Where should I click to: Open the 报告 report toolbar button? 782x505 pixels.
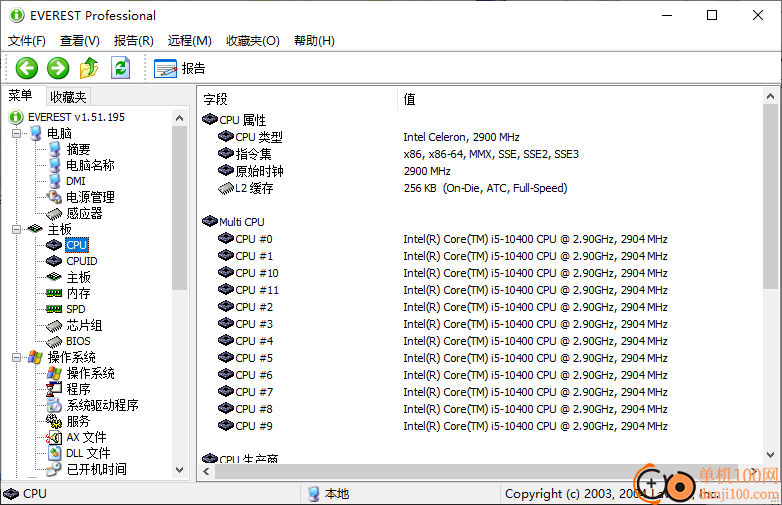tap(180, 68)
